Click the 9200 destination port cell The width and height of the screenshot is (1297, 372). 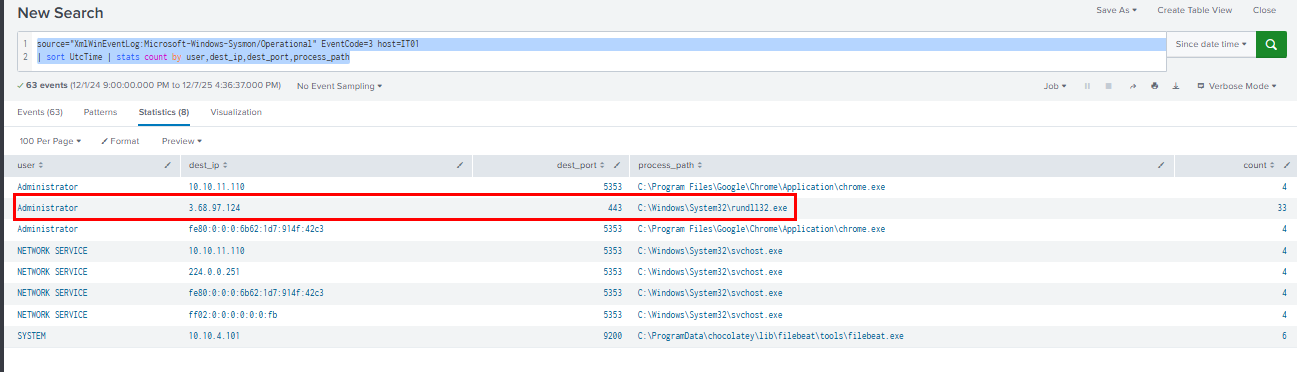[x=613, y=336]
